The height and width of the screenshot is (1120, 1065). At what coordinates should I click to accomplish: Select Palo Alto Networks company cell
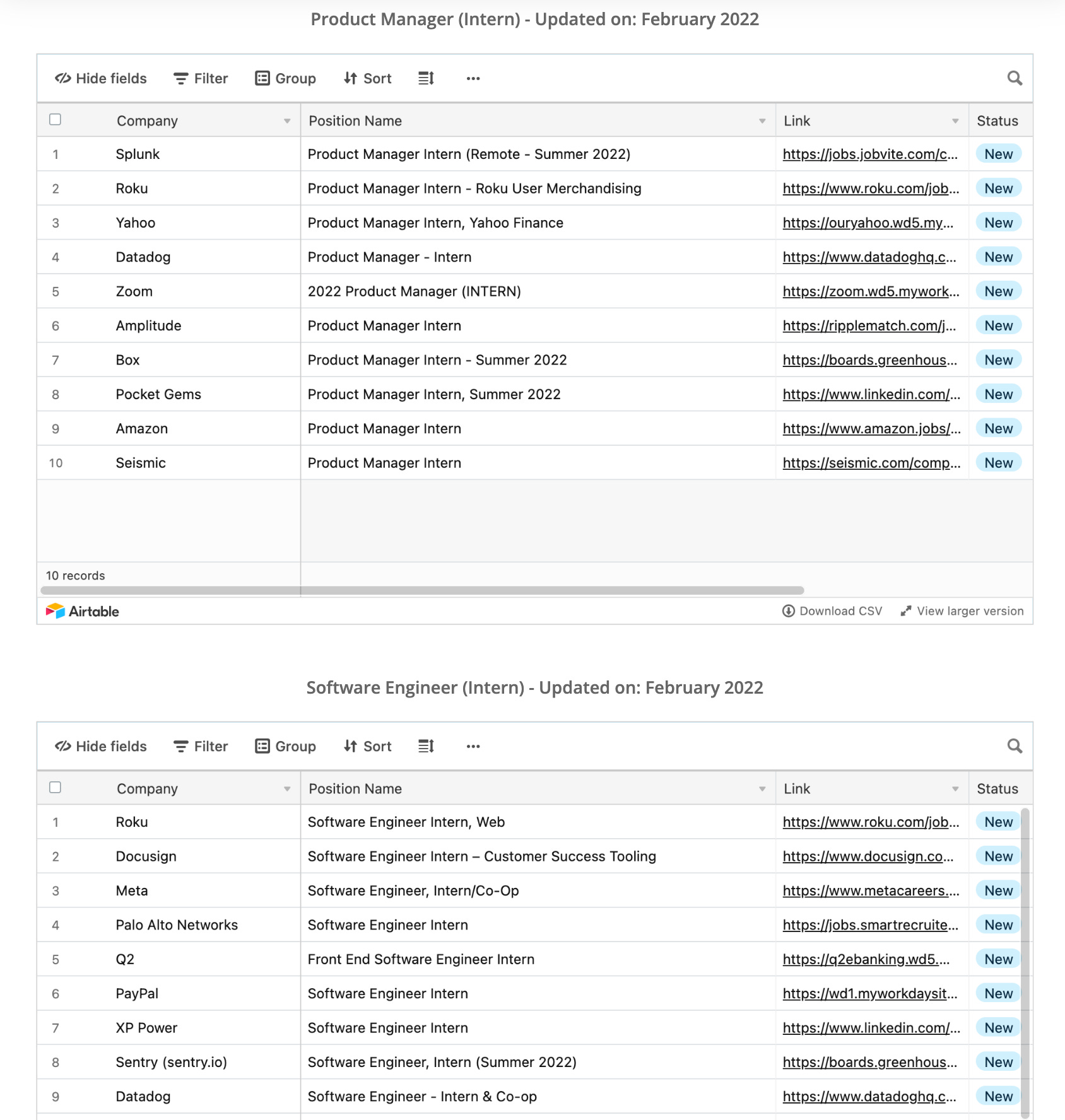(x=168, y=925)
